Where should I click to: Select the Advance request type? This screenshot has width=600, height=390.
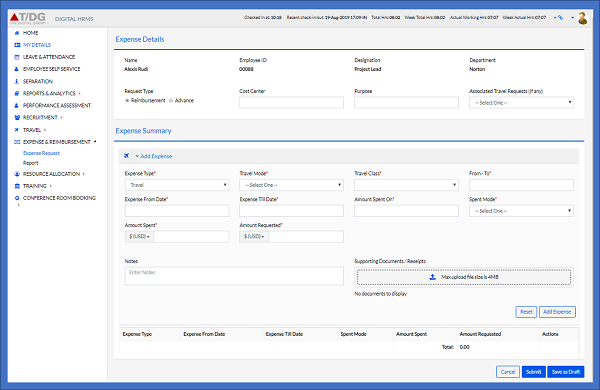[171, 101]
